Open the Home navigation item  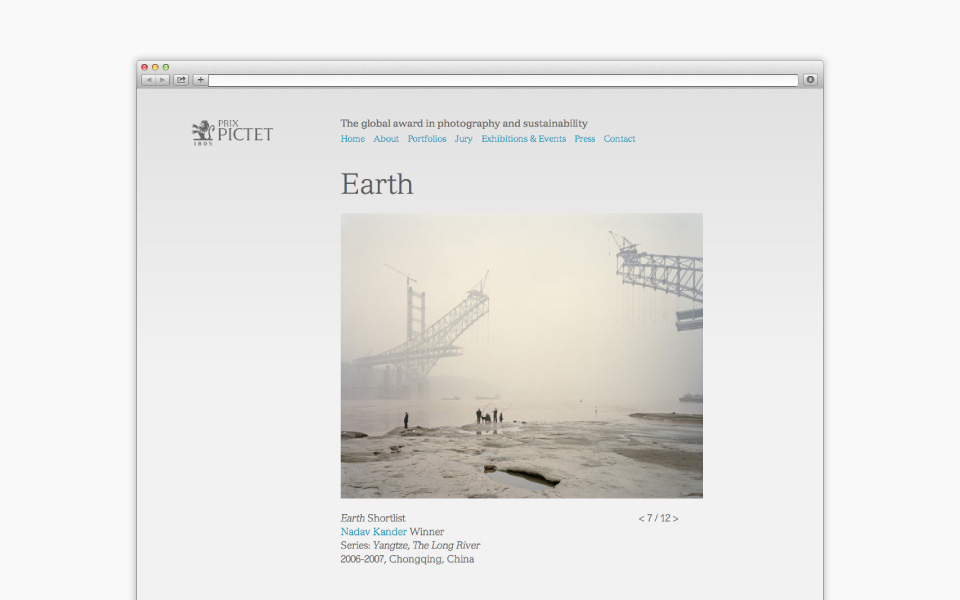352,139
